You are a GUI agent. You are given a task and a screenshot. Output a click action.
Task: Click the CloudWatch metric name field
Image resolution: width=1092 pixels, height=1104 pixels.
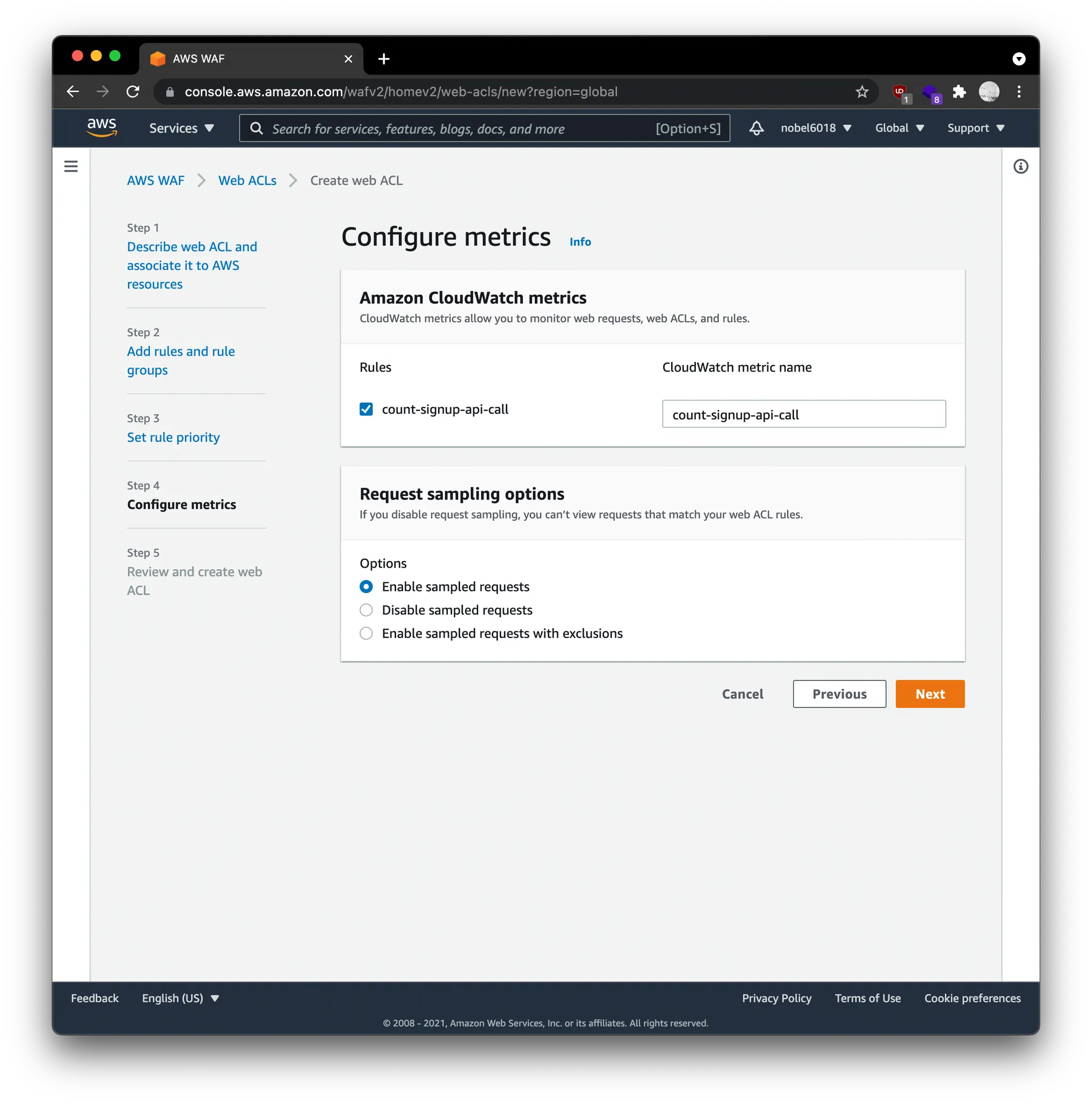click(x=804, y=414)
